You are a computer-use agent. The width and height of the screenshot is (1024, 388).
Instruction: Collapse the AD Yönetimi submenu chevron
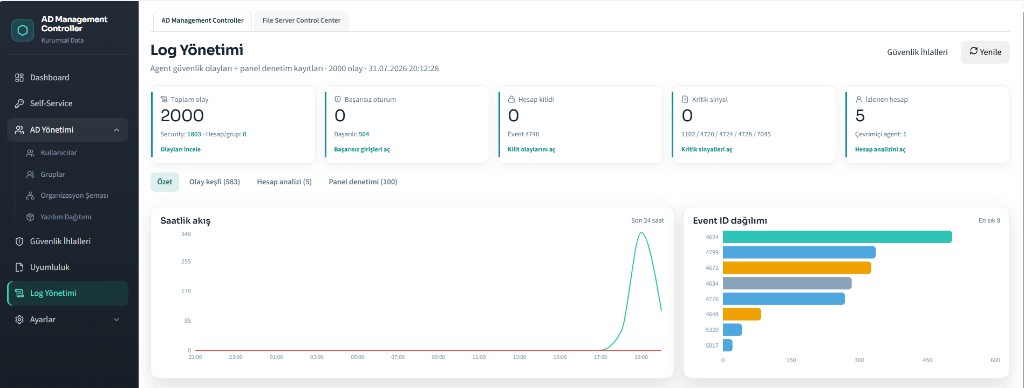point(116,130)
